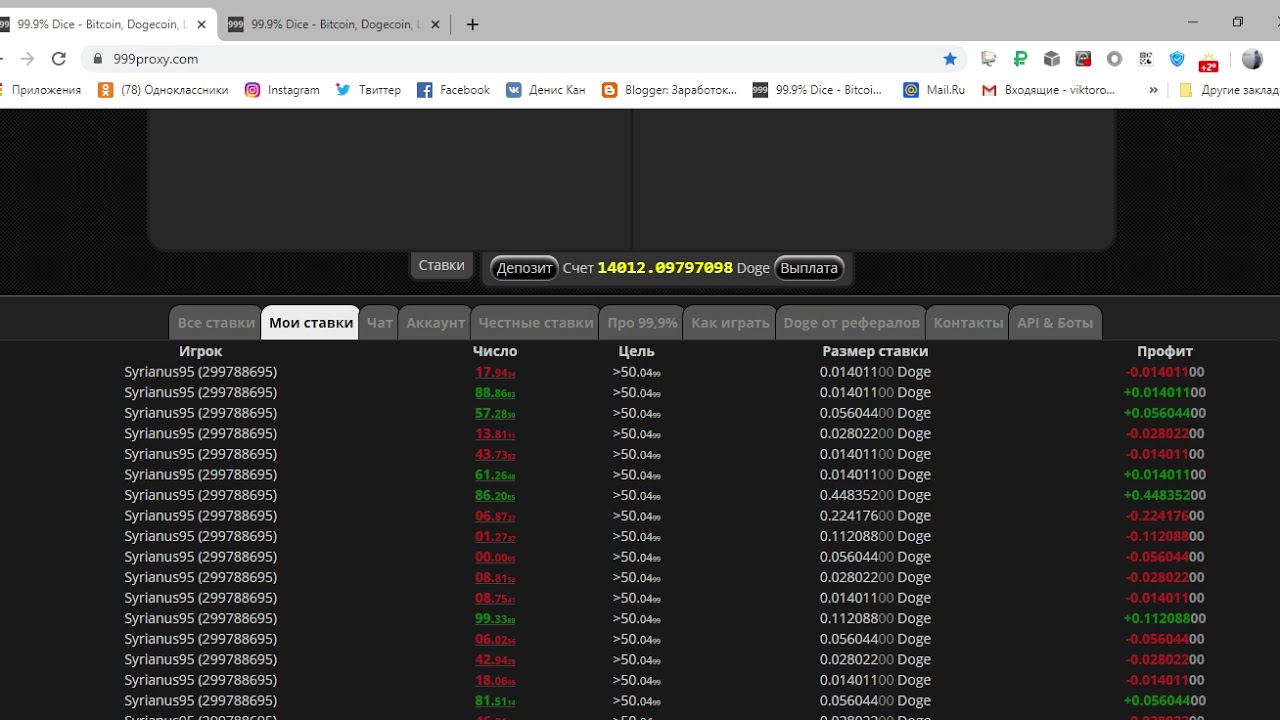Open the weather +2° extension icon
The image size is (1280, 720).
[1208, 61]
